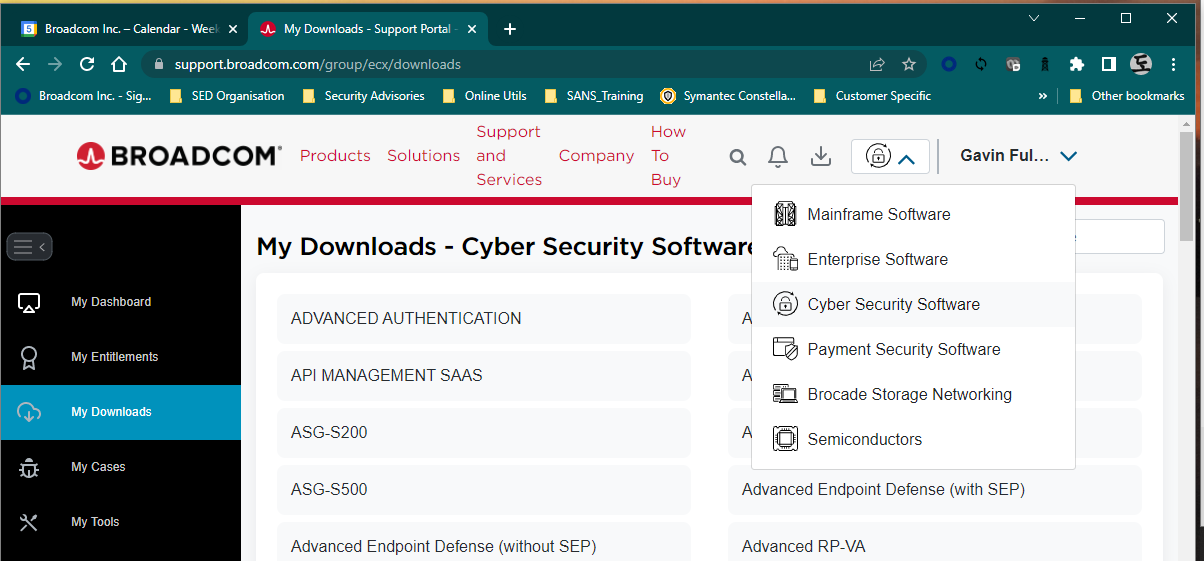
Task: Collapse the sidebar with hamburger toggle
Action: point(29,246)
